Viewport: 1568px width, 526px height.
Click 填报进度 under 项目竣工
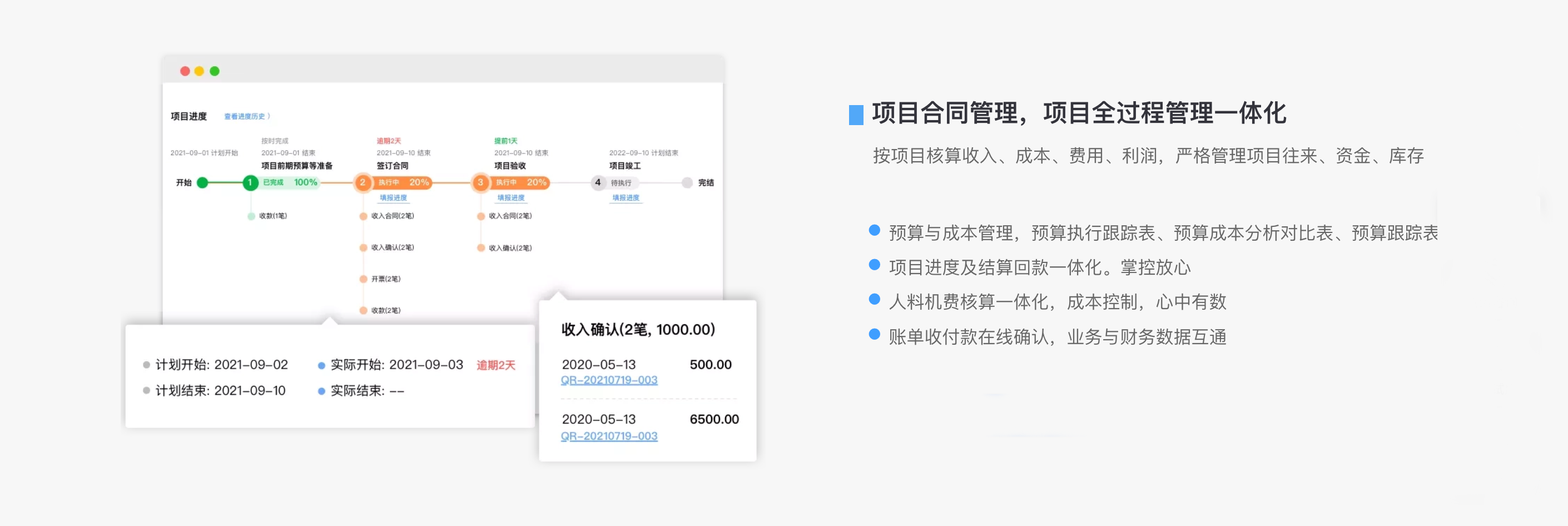(x=625, y=197)
